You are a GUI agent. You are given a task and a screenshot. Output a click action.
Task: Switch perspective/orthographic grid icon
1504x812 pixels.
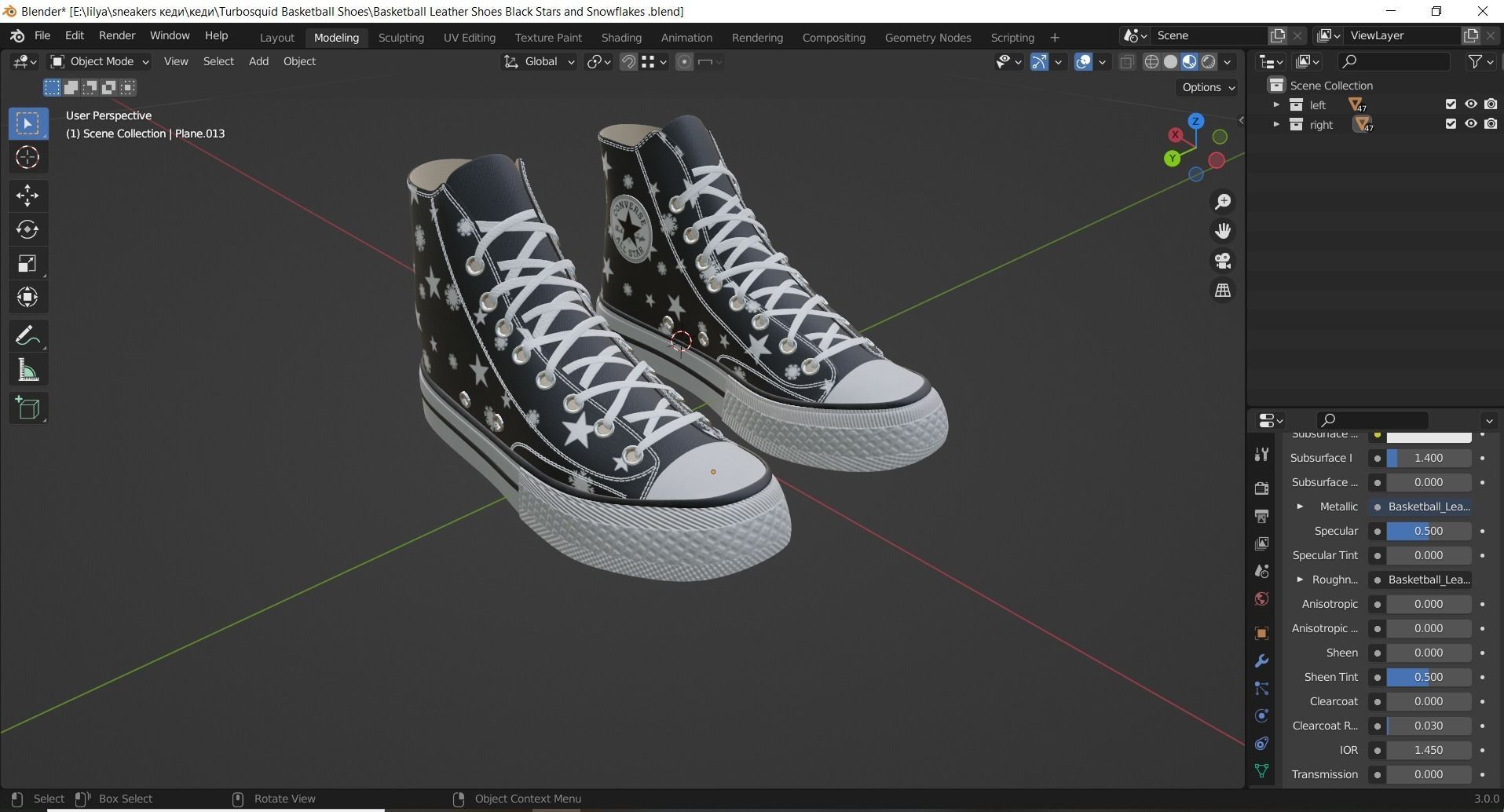point(1223,291)
